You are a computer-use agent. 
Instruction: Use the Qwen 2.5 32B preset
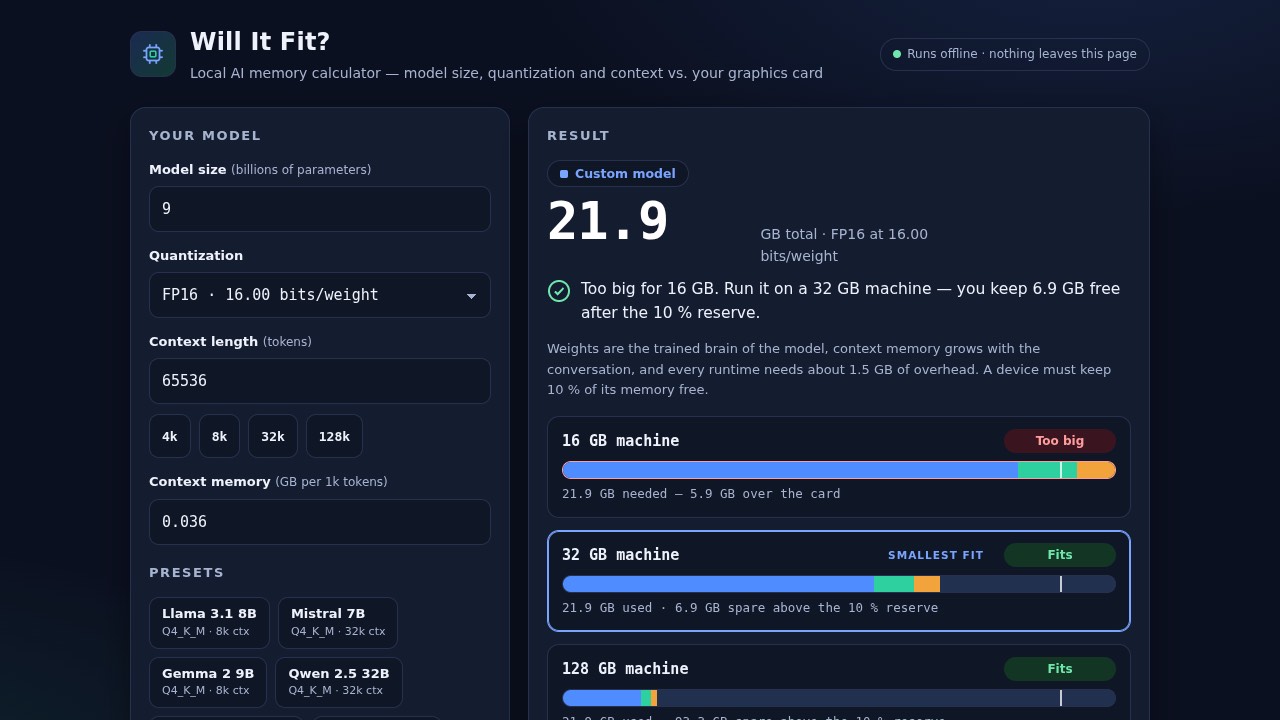pyautogui.click(x=339, y=683)
